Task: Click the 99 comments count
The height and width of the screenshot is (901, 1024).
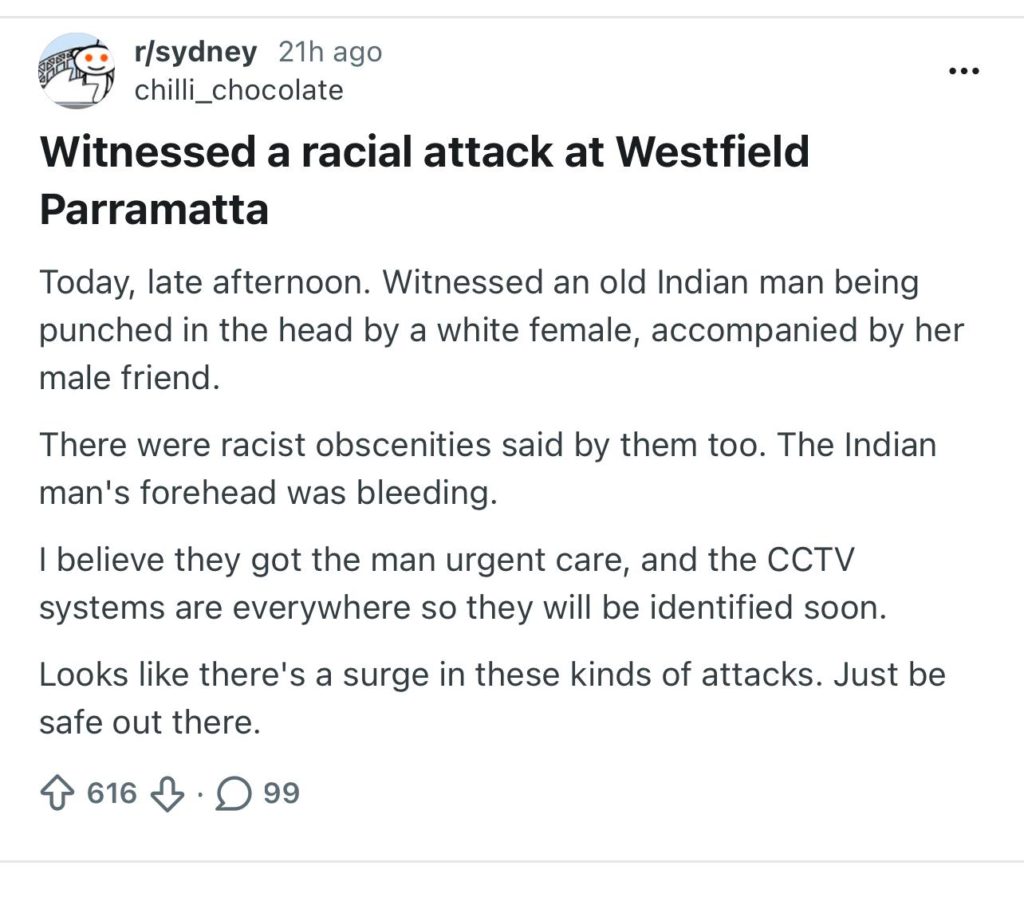Action: coord(282,794)
